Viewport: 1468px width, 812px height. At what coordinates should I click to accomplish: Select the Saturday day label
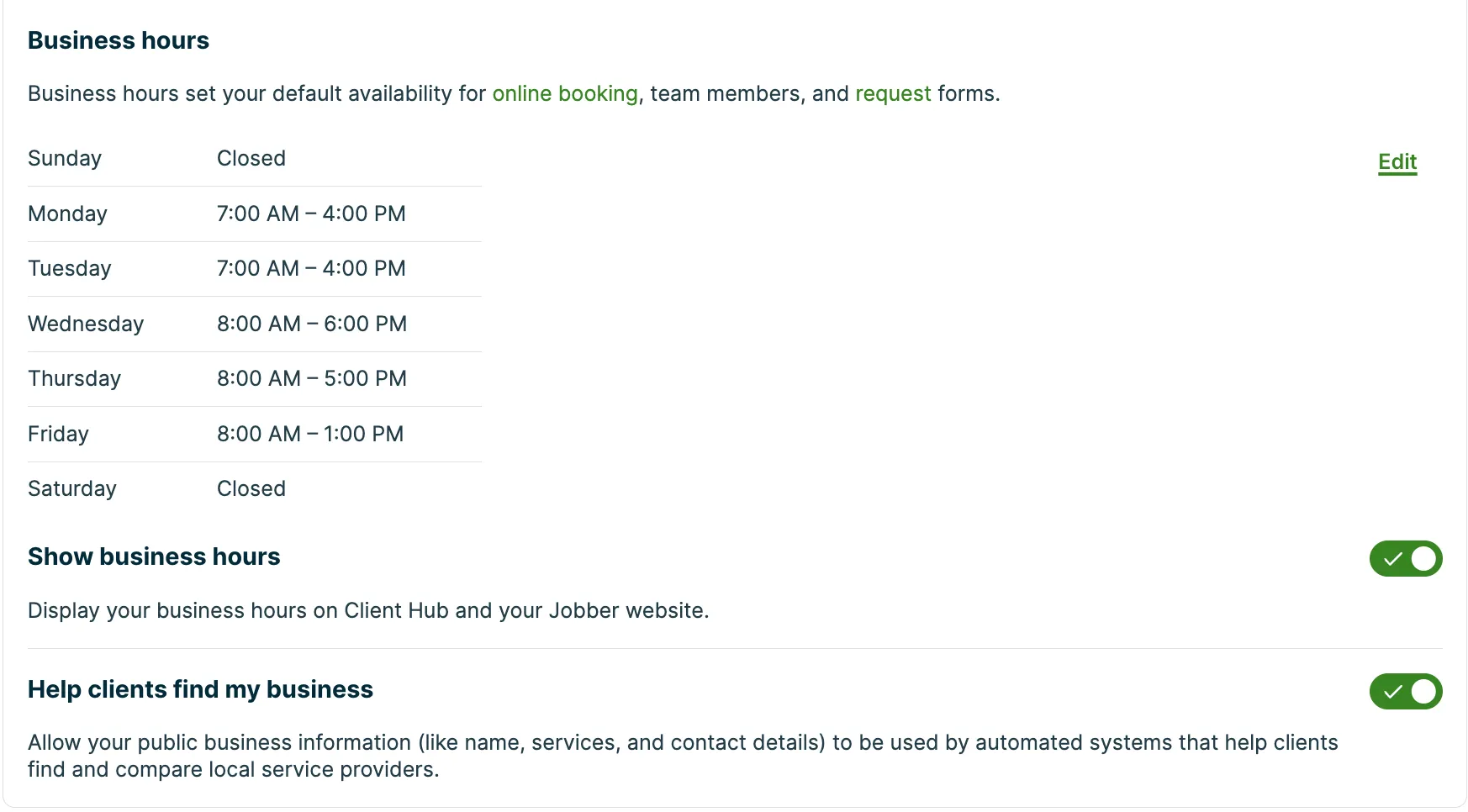click(x=72, y=488)
